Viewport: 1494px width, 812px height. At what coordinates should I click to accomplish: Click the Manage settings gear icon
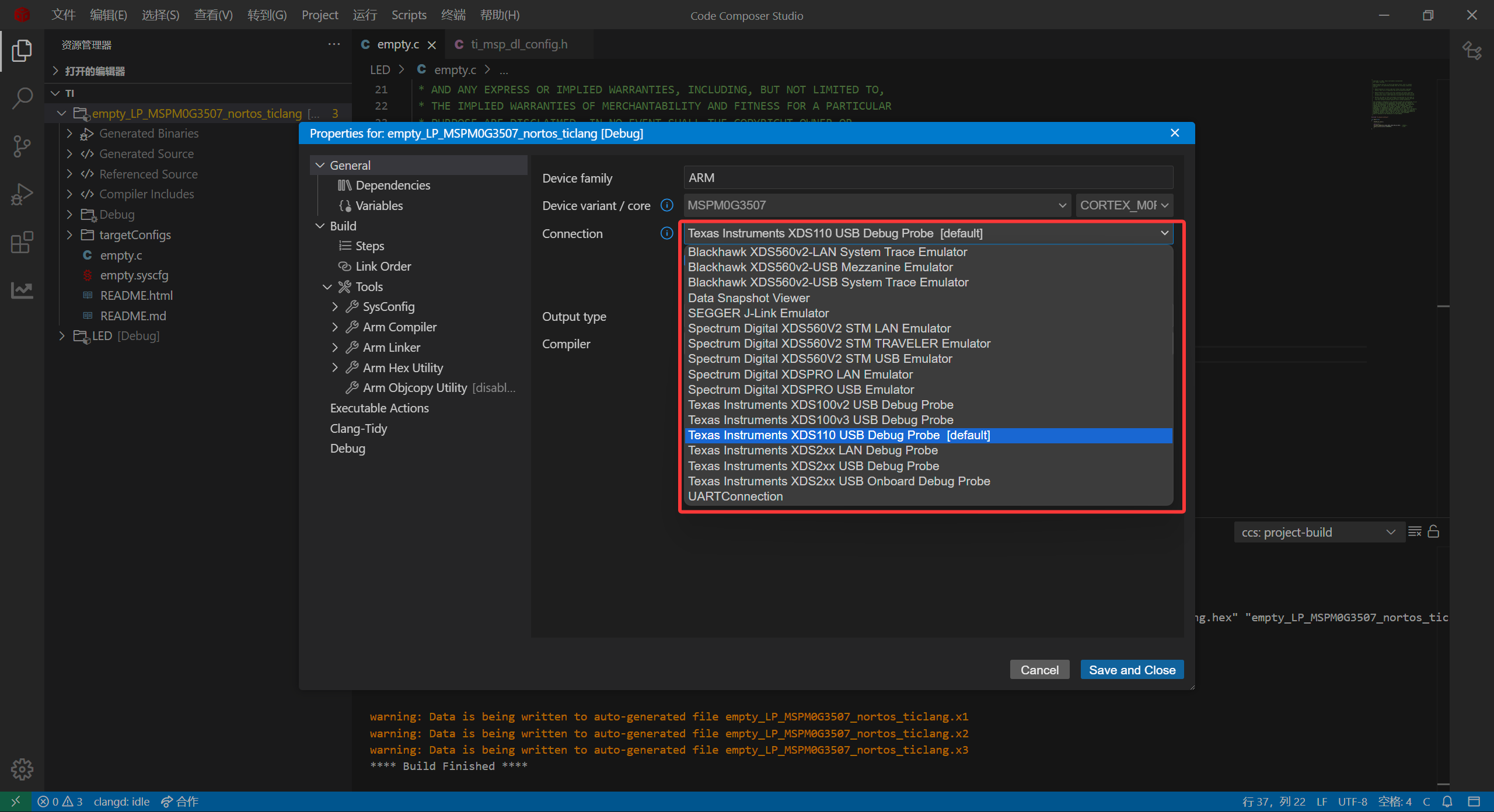click(22, 769)
